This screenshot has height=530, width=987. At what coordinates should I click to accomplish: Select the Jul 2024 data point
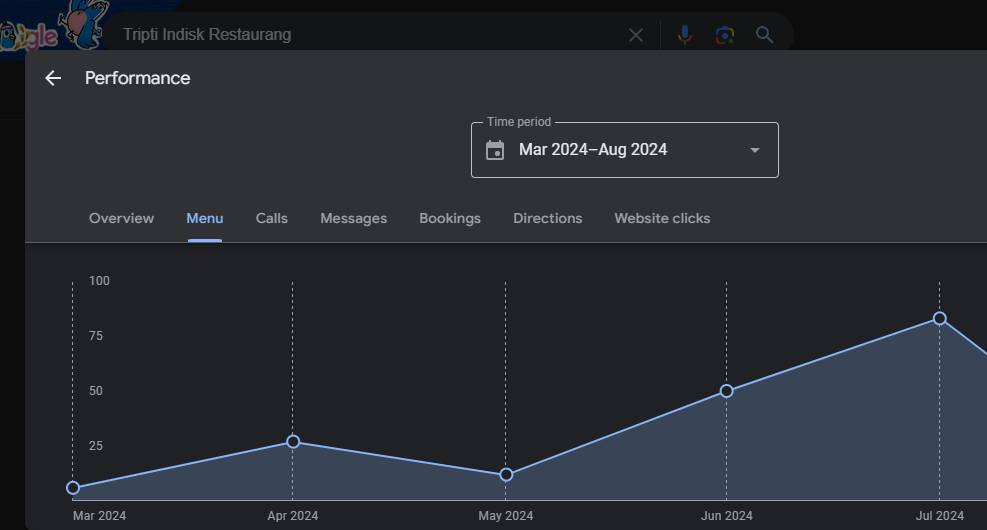(939, 318)
